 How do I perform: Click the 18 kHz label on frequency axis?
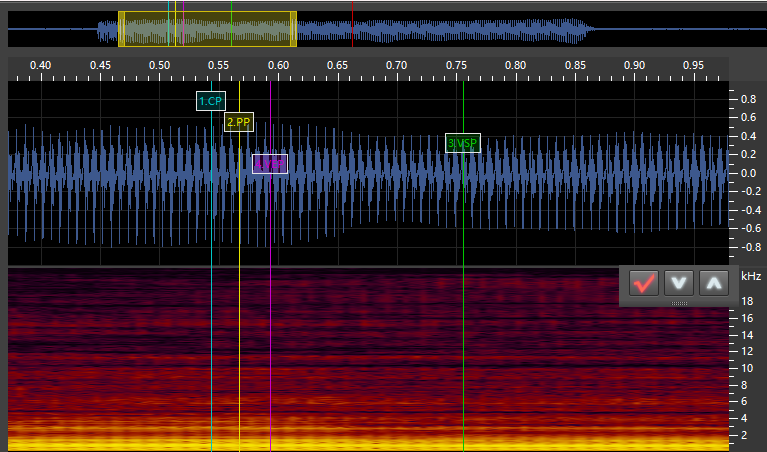click(746, 301)
